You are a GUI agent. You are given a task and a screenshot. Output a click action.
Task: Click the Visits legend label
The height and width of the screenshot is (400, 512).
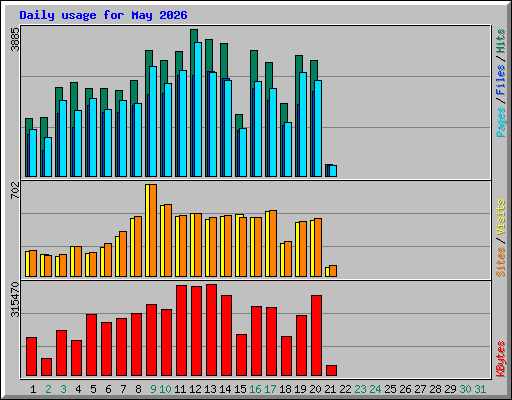(x=501, y=217)
